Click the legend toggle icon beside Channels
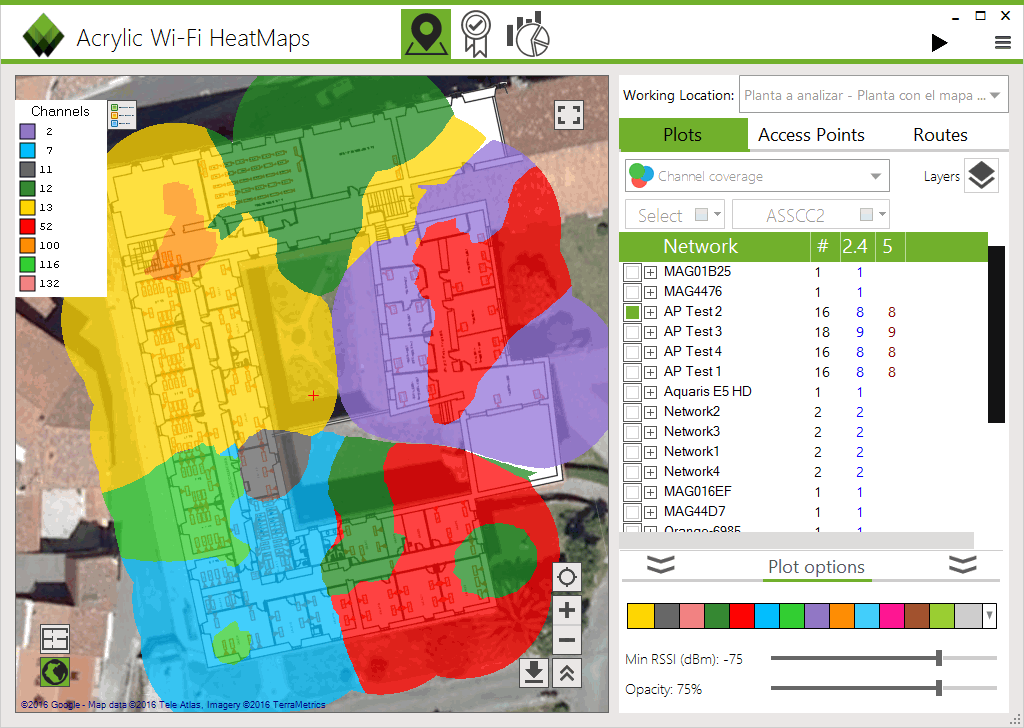Image resolution: width=1024 pixels, height=728 pixels. (122, 115)
